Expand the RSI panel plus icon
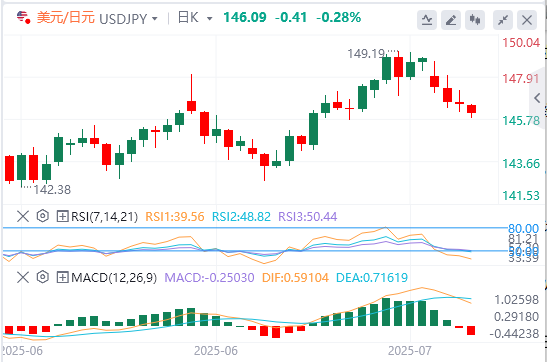The height and width of the screenshot is (362, 547). (x=62, y=217)
